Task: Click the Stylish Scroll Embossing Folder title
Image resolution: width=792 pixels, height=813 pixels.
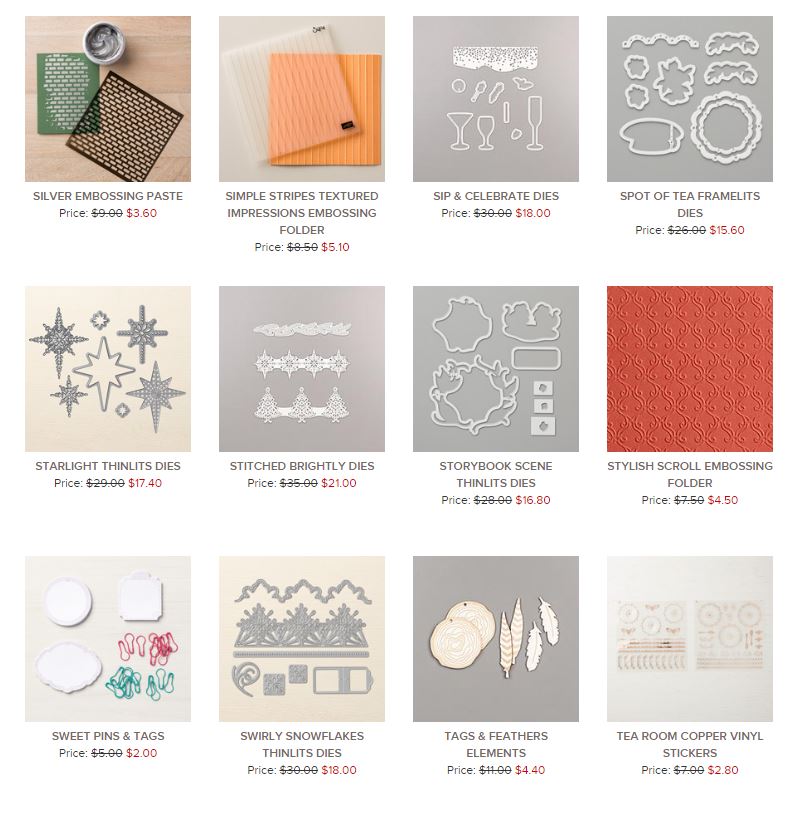Action: coord(690,474)
